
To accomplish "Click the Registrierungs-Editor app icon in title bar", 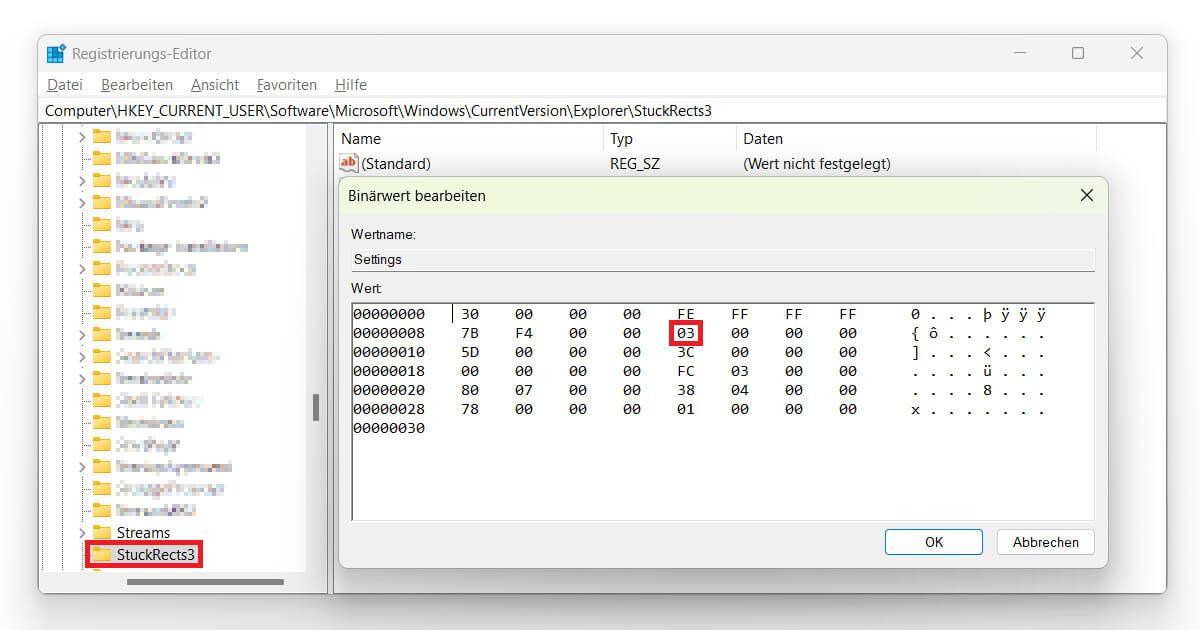I will pos(56,54).
